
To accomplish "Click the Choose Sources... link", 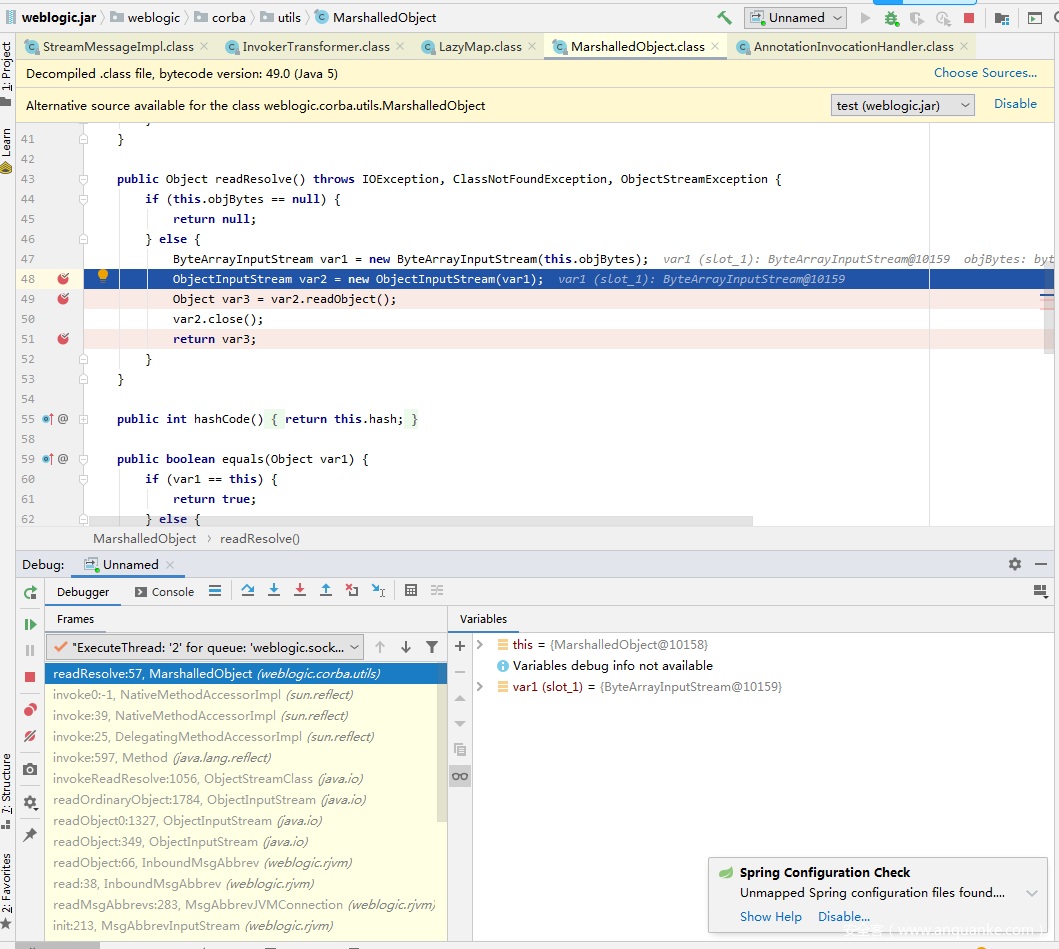I will (985, 73).
